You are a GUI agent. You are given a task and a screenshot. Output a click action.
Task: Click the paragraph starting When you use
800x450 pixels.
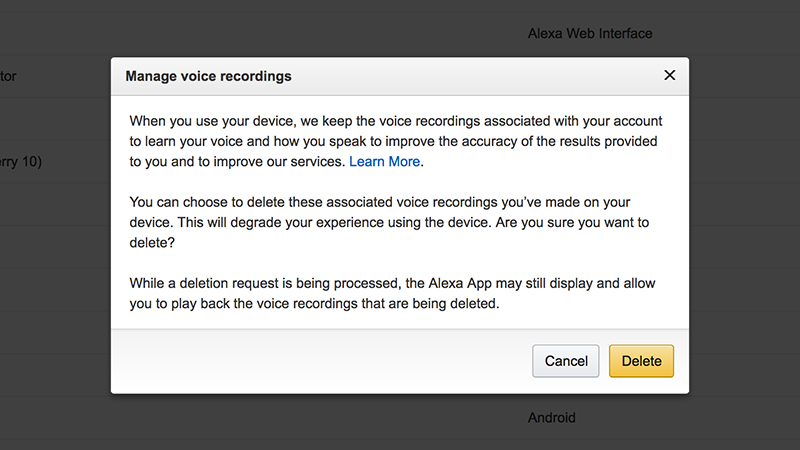click(x=395, y=141)
